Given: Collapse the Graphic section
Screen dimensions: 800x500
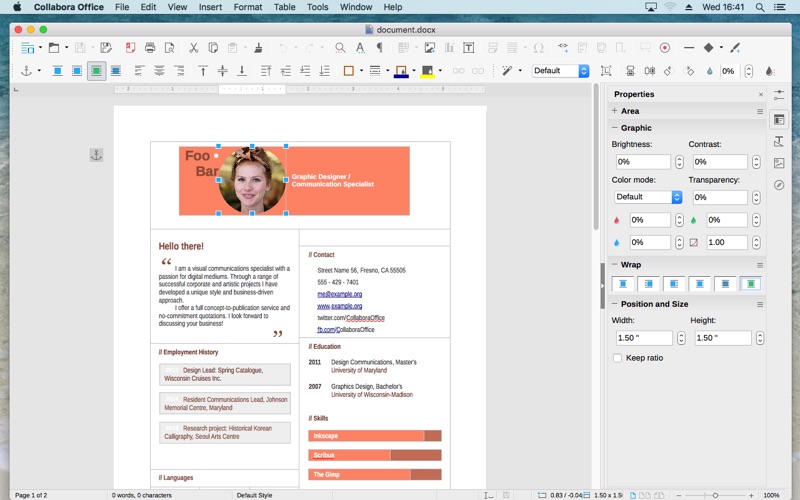Looking at the screenshot, I should [x=614, y=128].
